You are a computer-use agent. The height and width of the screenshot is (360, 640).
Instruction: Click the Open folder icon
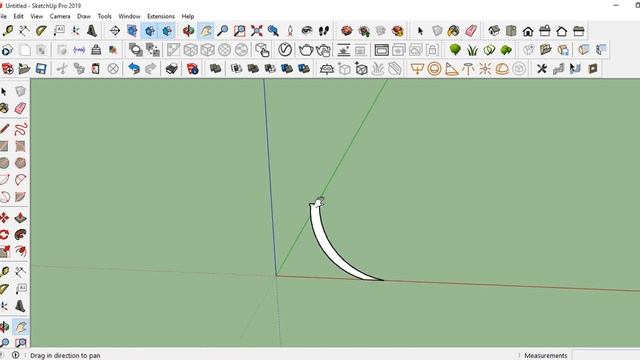click(24, 69)
